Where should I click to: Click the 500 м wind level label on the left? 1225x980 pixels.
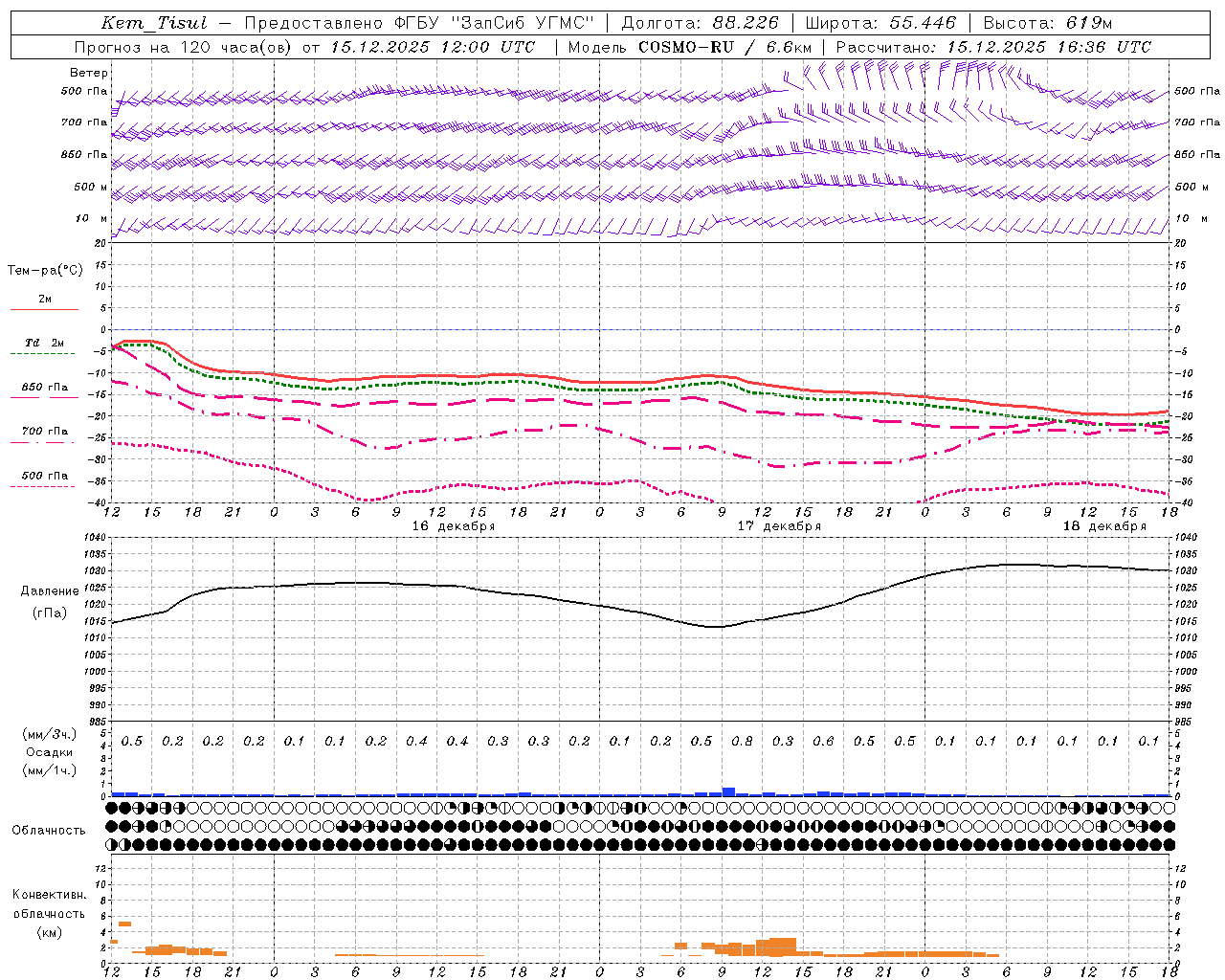(x=92, y=187)
